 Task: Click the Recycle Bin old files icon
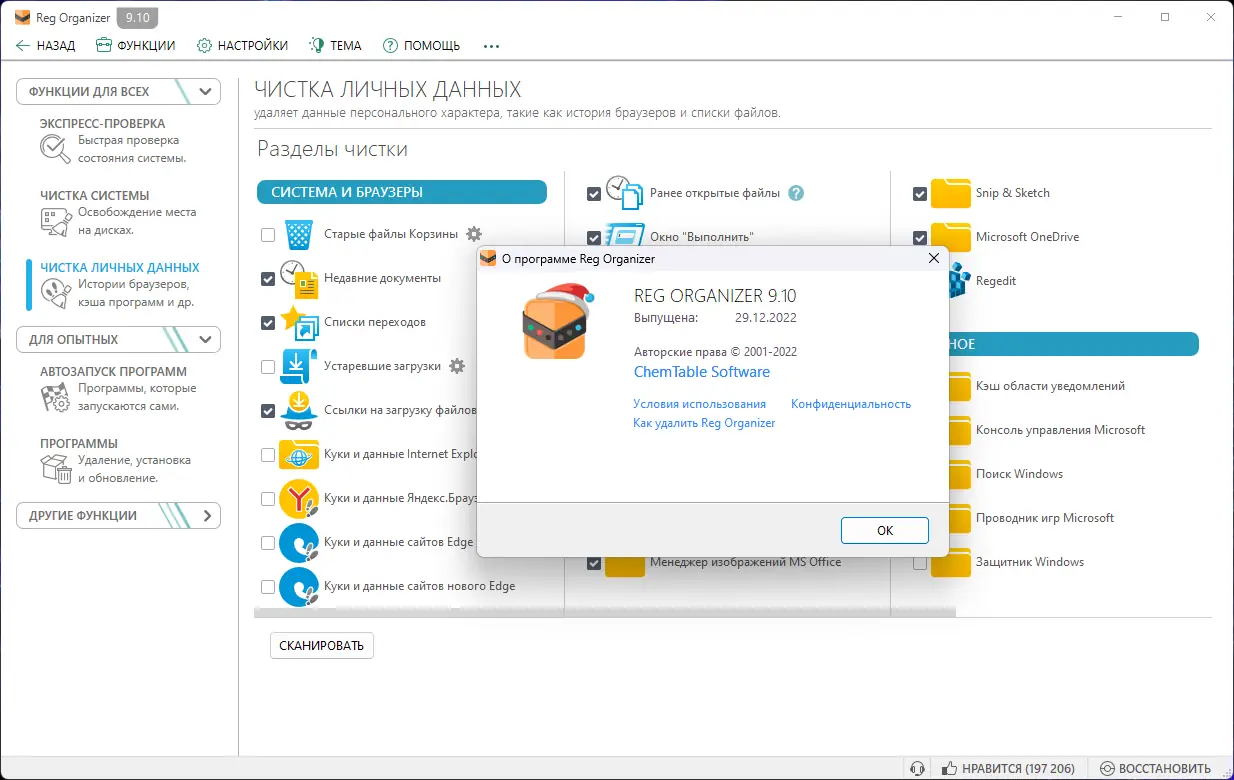(299, 235)
